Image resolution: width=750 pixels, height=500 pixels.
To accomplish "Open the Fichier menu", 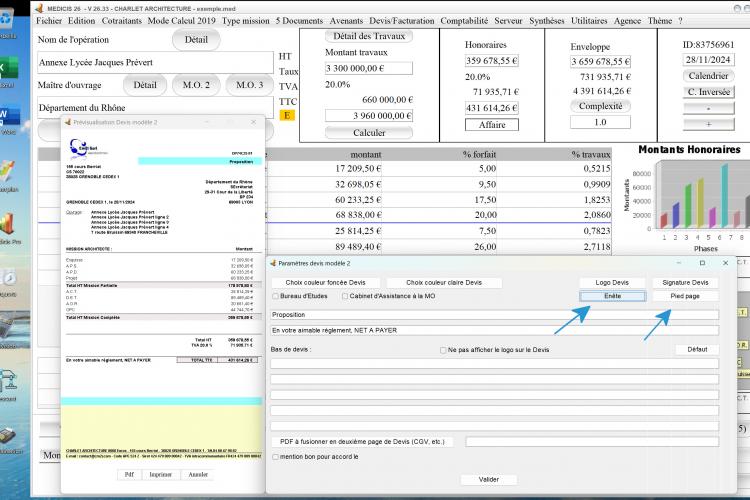I will click(49, 21).
